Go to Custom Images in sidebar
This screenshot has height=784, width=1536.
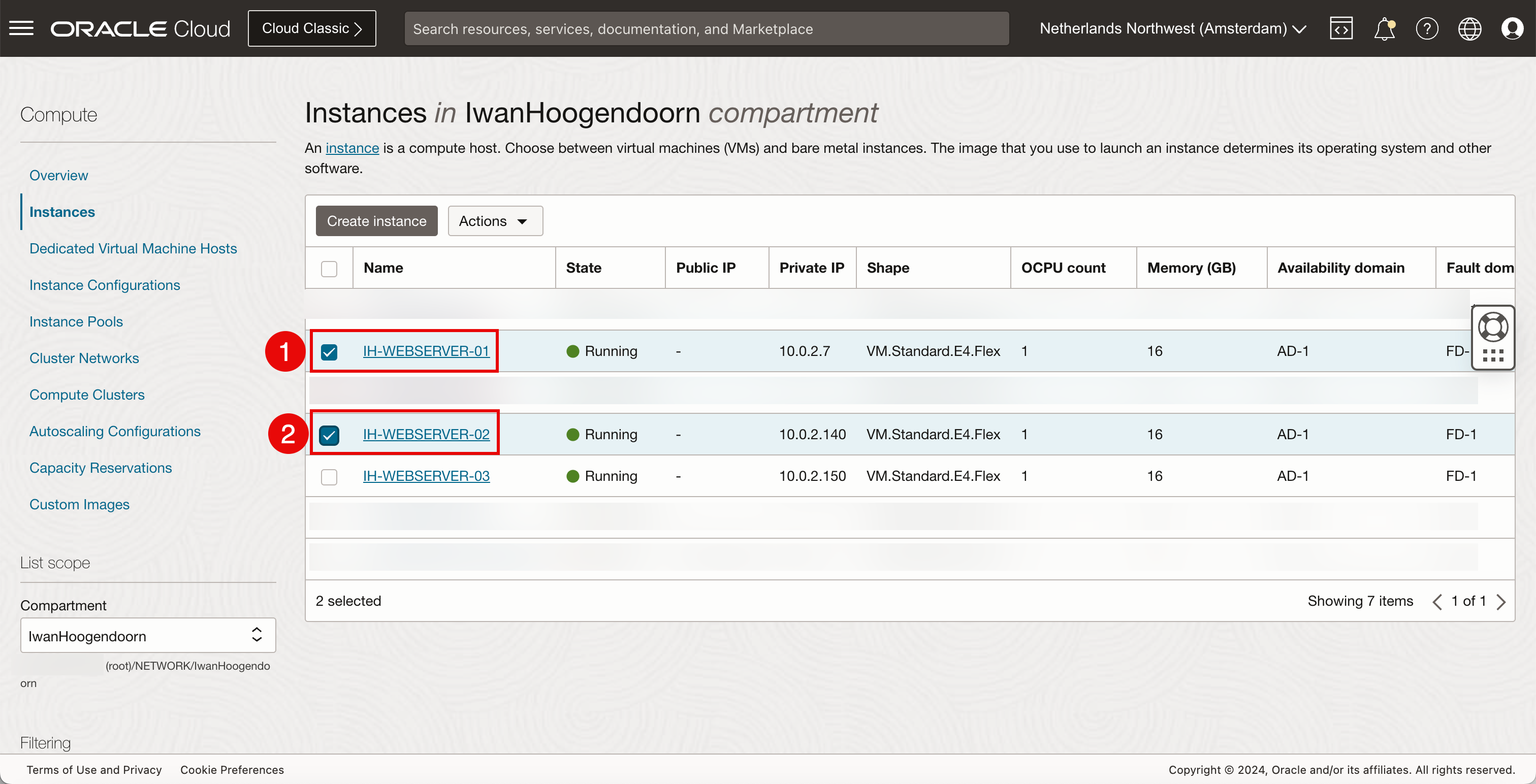[79, 504]
